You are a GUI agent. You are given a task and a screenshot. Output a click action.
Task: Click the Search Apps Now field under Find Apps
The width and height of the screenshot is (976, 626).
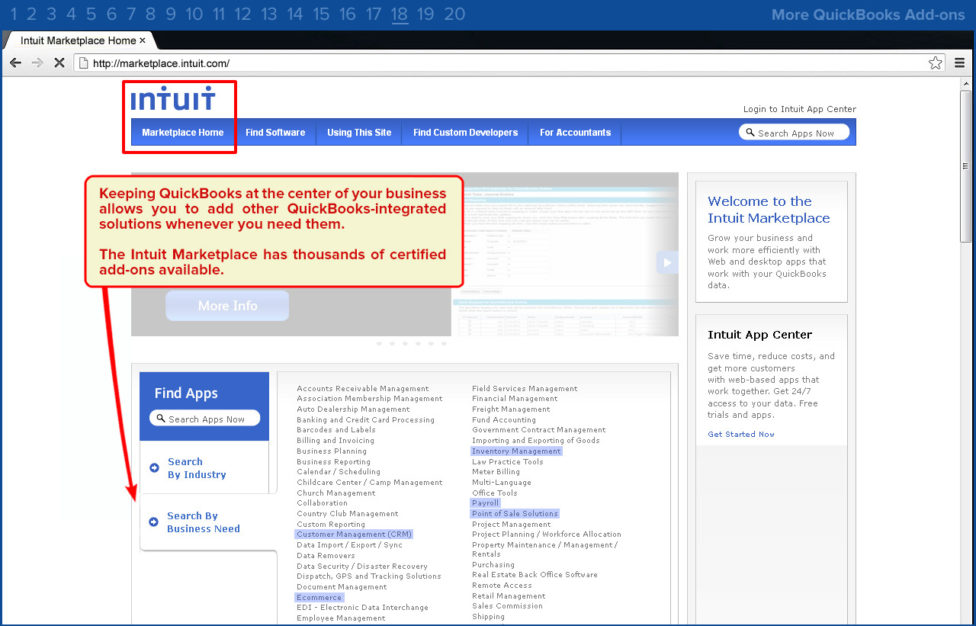pos(205,419)
